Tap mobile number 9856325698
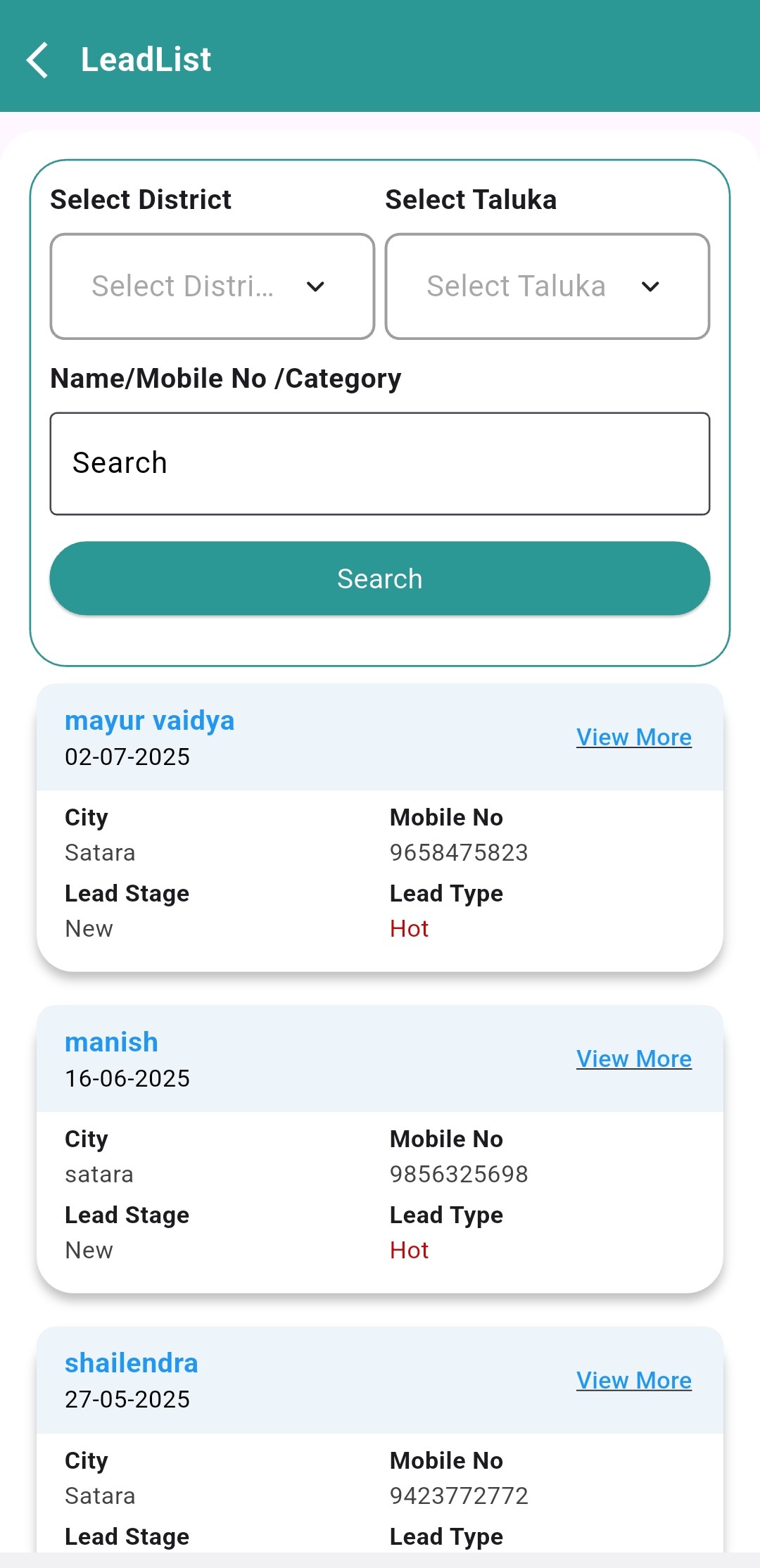Viewport: 760px width, 1568px height. (x=459, y=1175)
